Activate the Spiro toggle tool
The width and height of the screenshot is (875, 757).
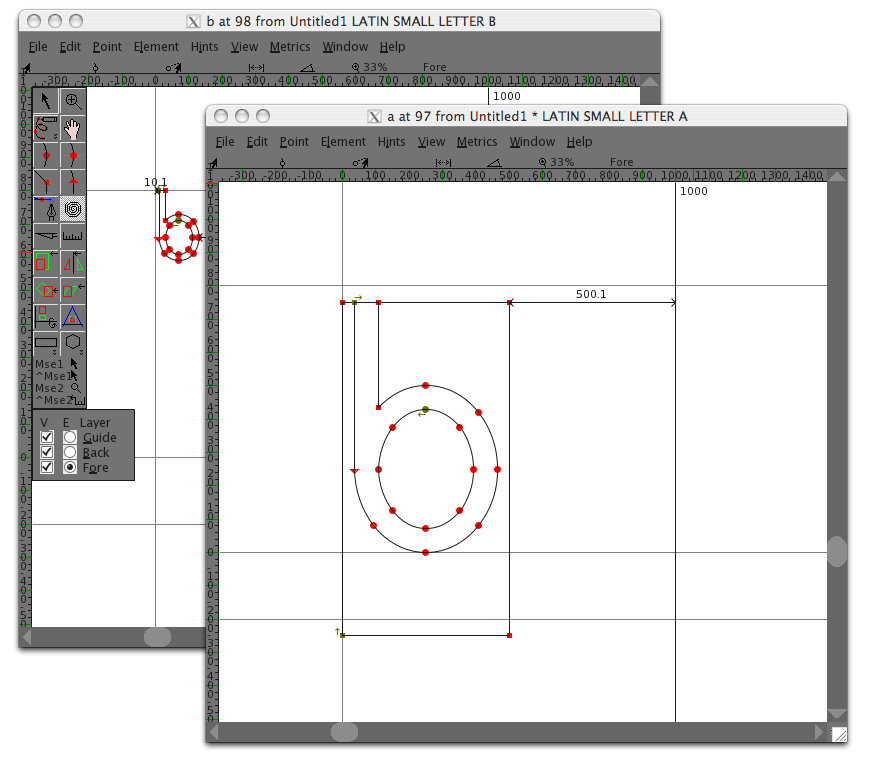(73, 209)
